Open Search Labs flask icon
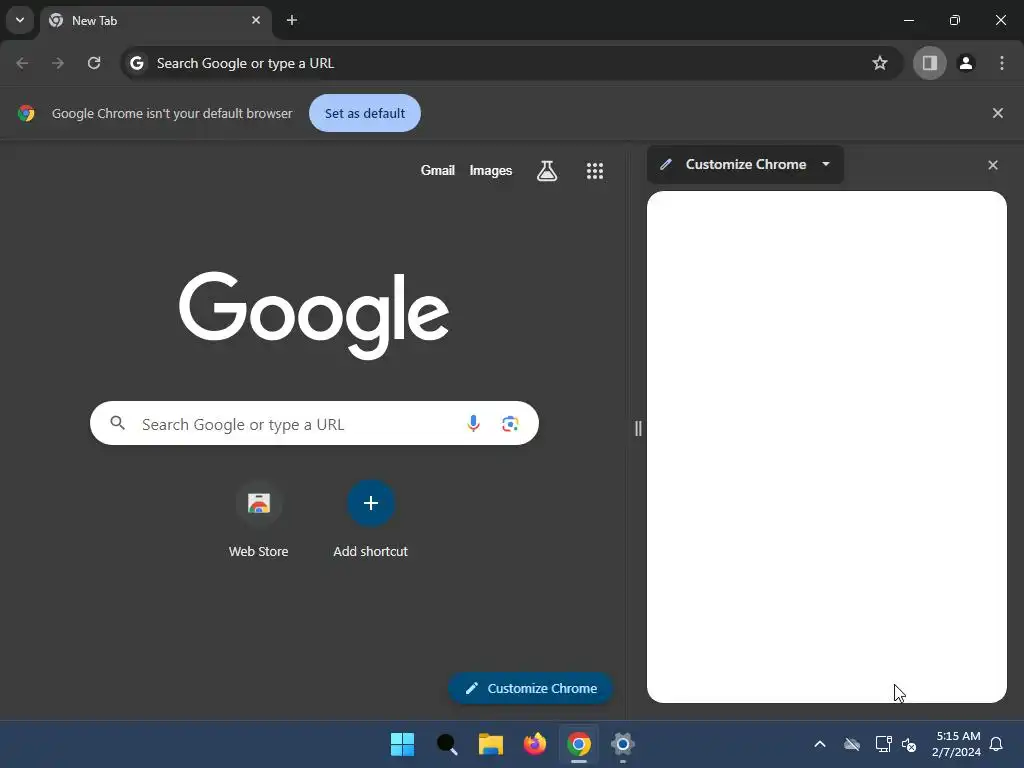The height and width of the screenshot is (768, 1024). (x=547, y=171)
